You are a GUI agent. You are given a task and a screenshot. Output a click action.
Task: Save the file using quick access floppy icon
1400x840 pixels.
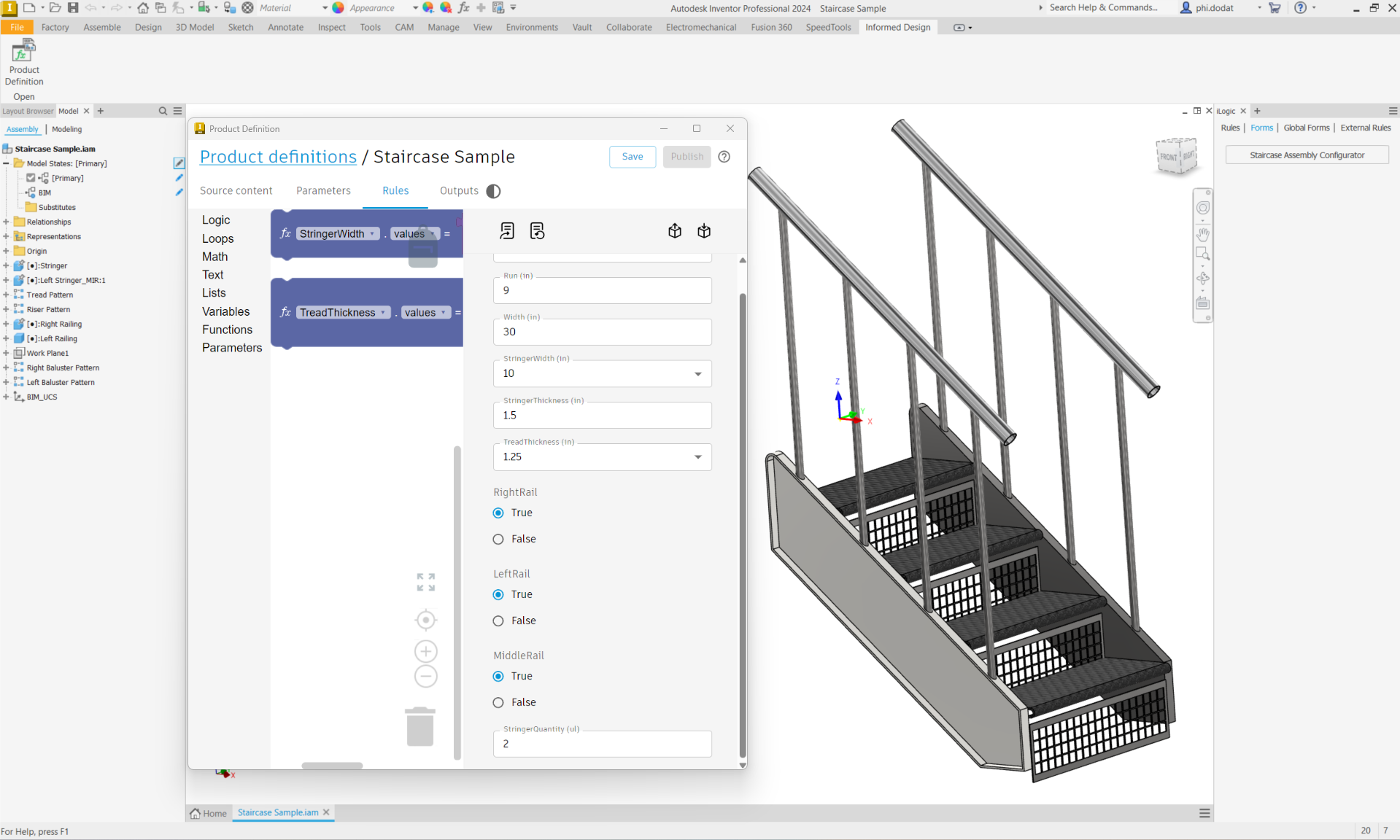(x=73, y=8)
